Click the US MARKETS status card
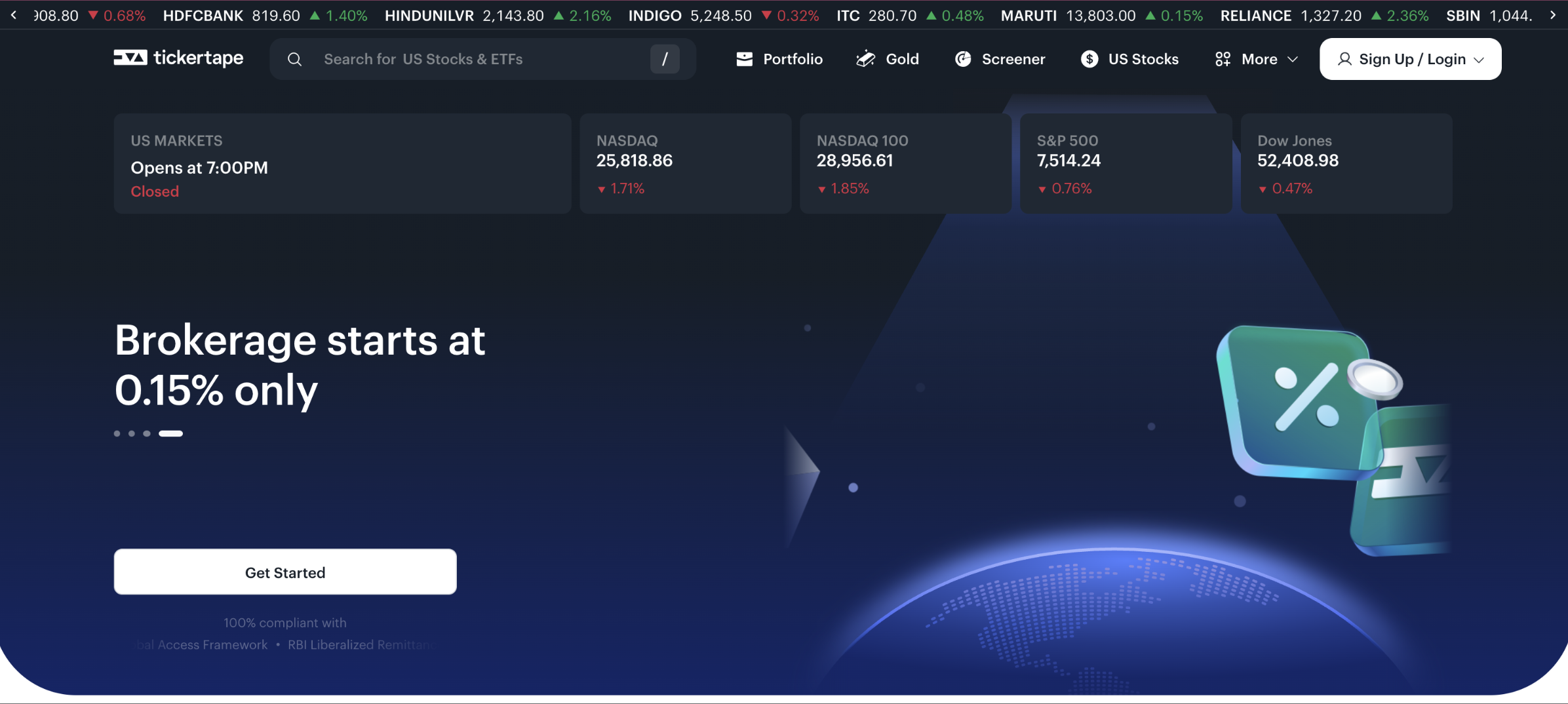1568x704 pixels. pos(342,163)
